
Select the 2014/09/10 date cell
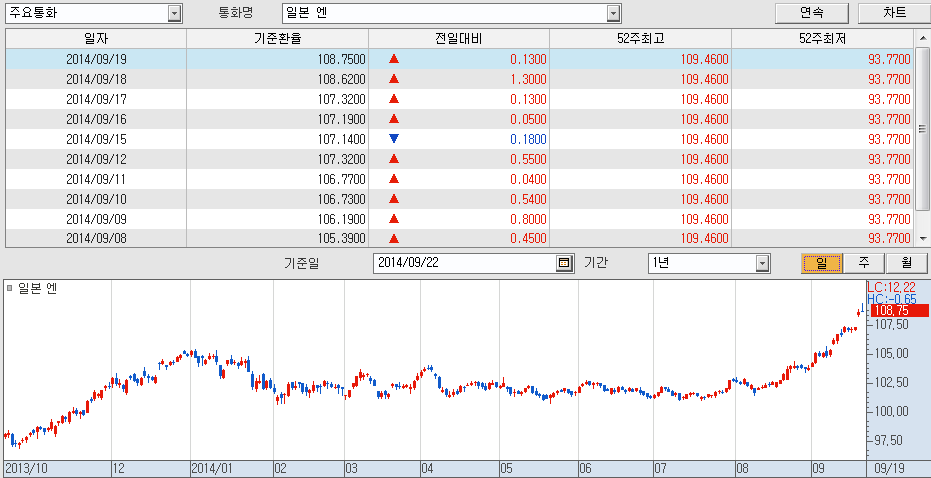96,199
